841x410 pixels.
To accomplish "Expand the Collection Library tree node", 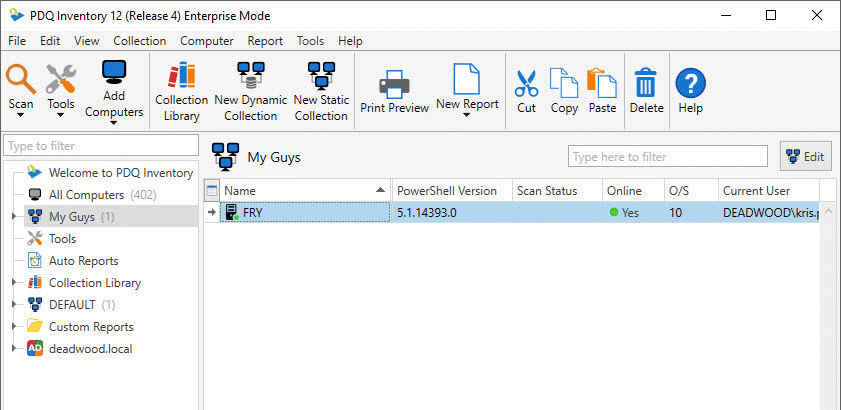I will 14,283.
